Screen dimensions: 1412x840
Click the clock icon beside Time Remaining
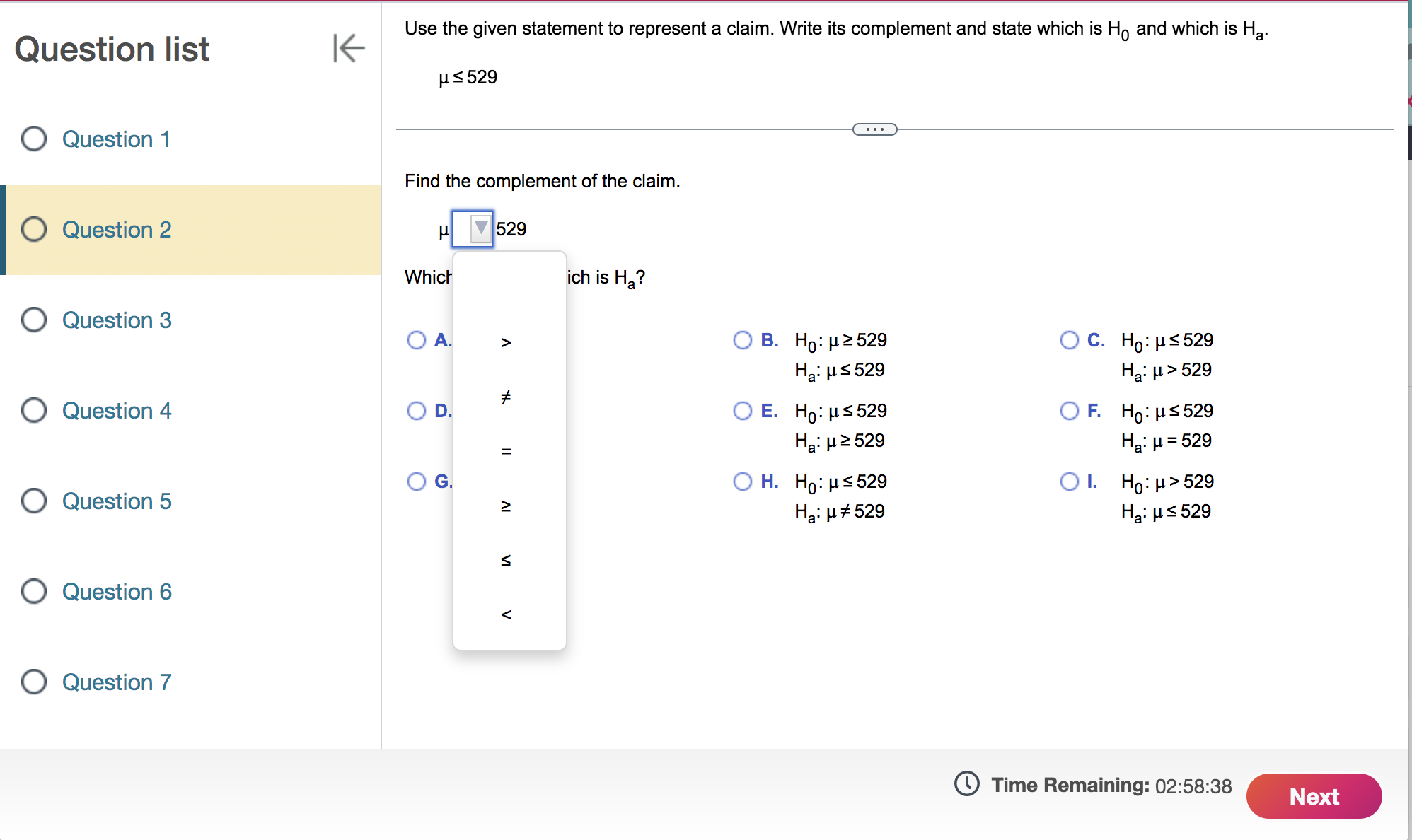(x=966, y=785)
